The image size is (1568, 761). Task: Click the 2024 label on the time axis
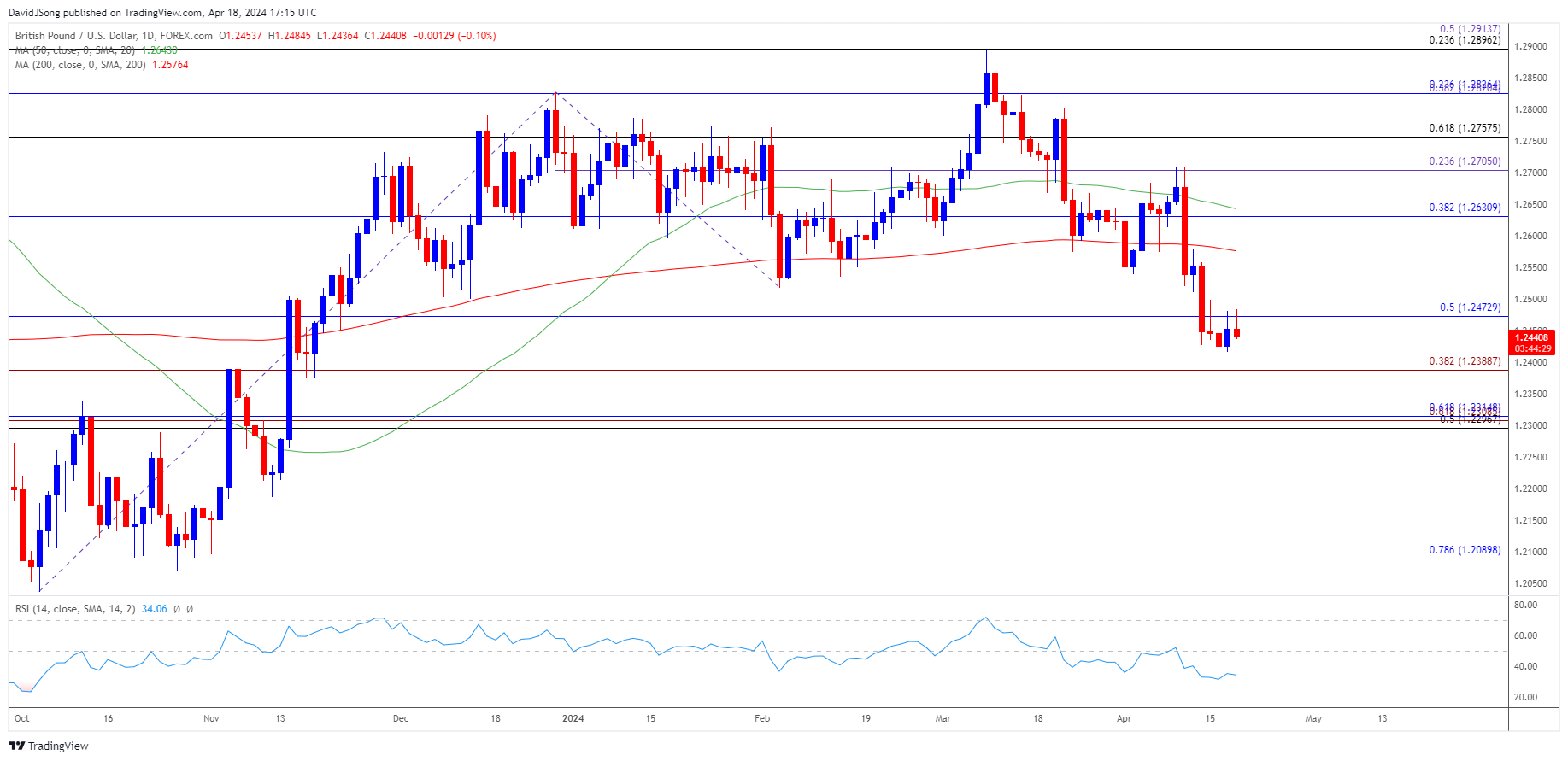[x=573, y=718]
